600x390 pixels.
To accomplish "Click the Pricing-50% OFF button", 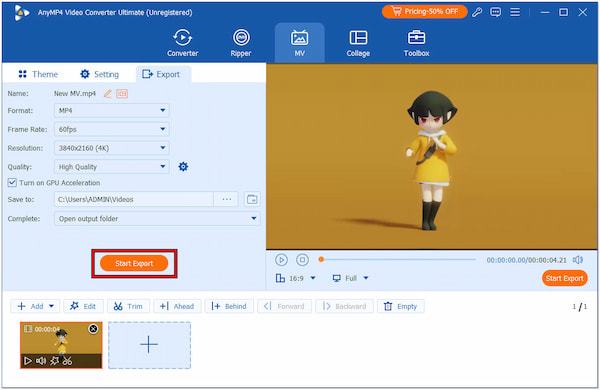I will click(424, 11).
